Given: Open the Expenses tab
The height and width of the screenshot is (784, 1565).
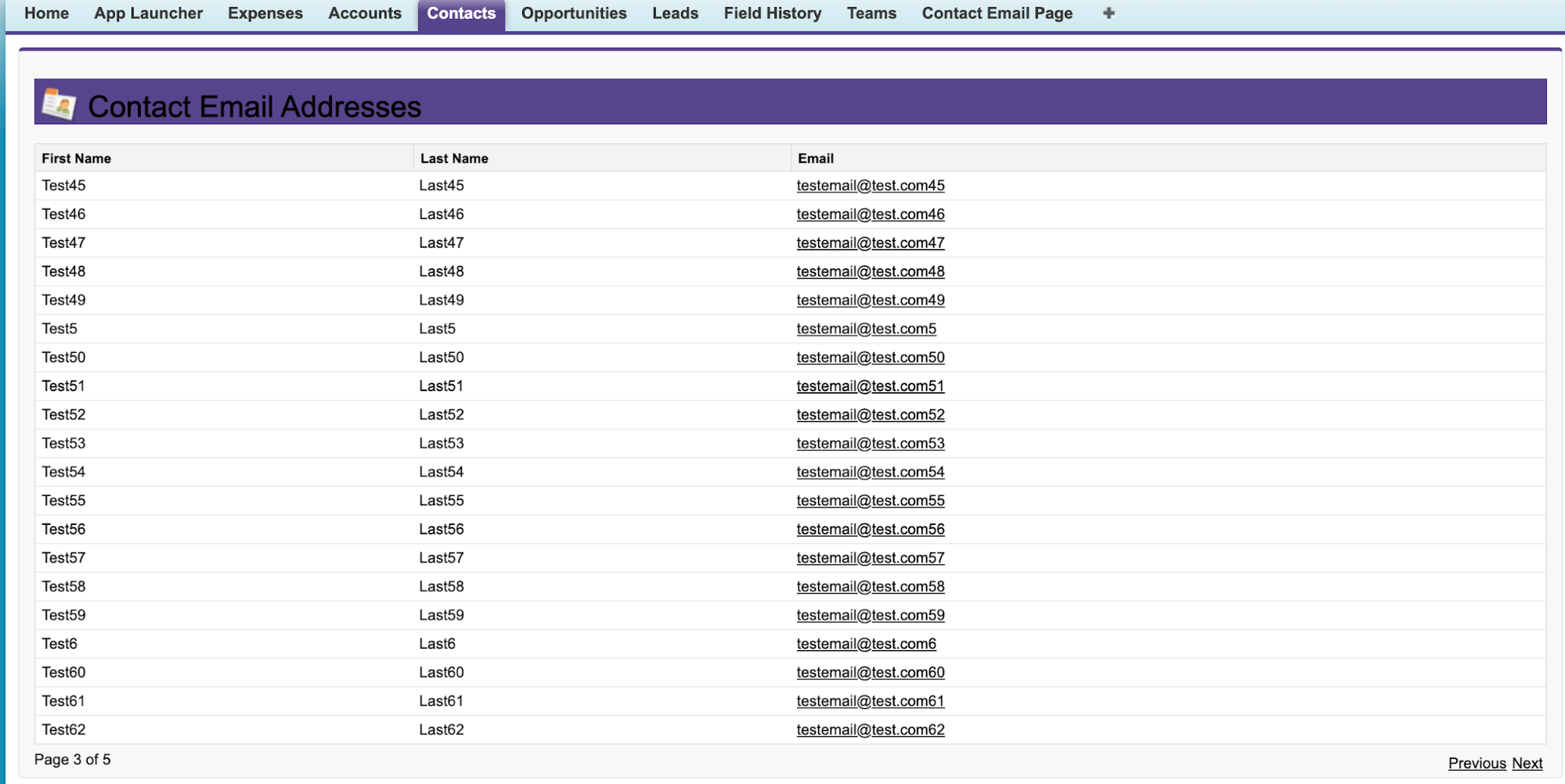Looking at the screenshot, I should click(x=265, y=13).
